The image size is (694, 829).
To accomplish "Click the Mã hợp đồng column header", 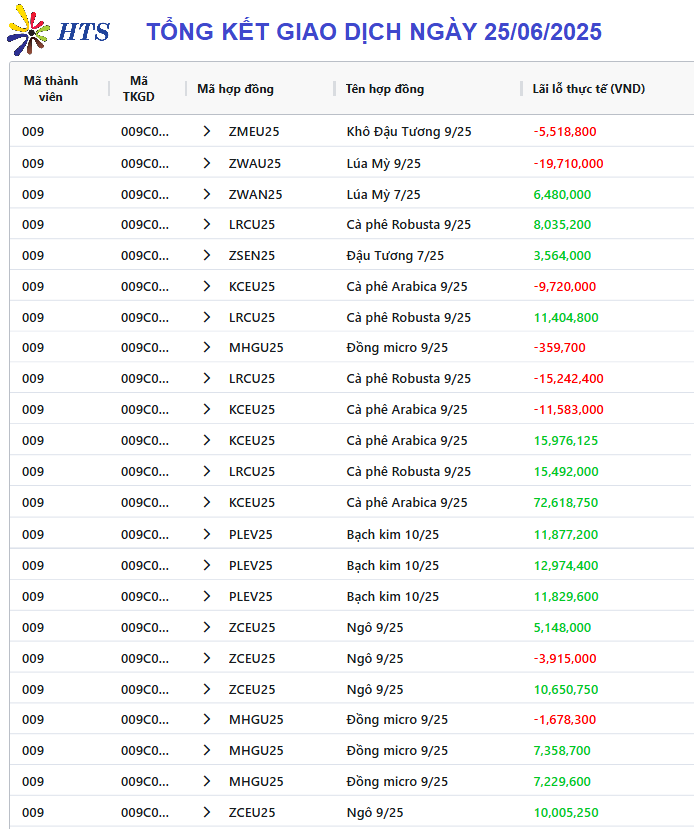I will click(x=235, y=89).
